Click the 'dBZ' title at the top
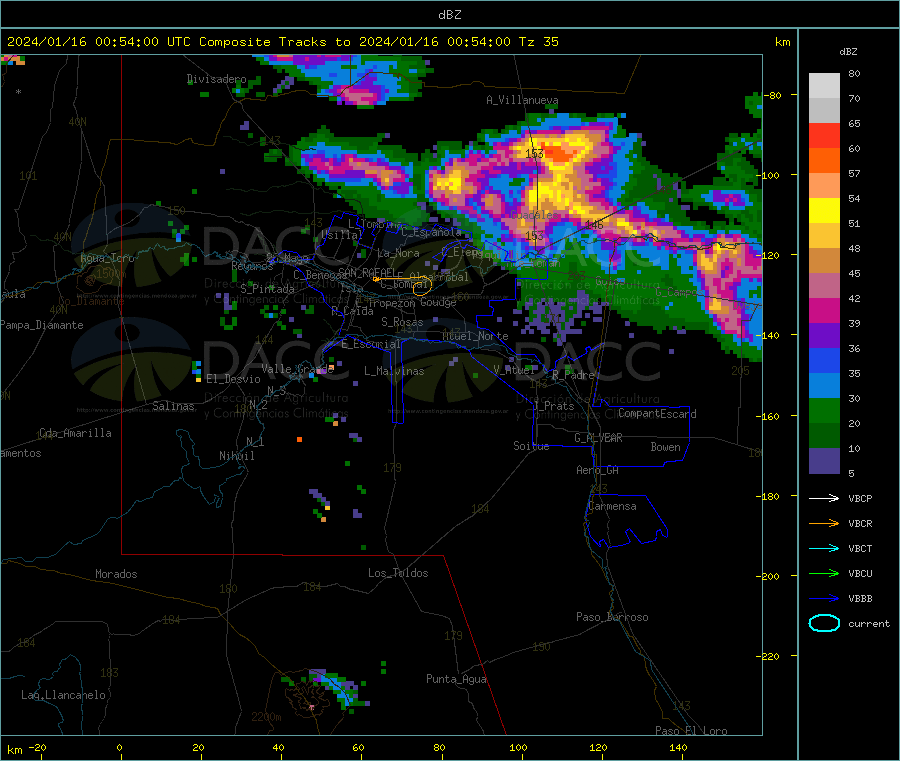The height and width of the screenshot is (761, 900). click(449, 15)
